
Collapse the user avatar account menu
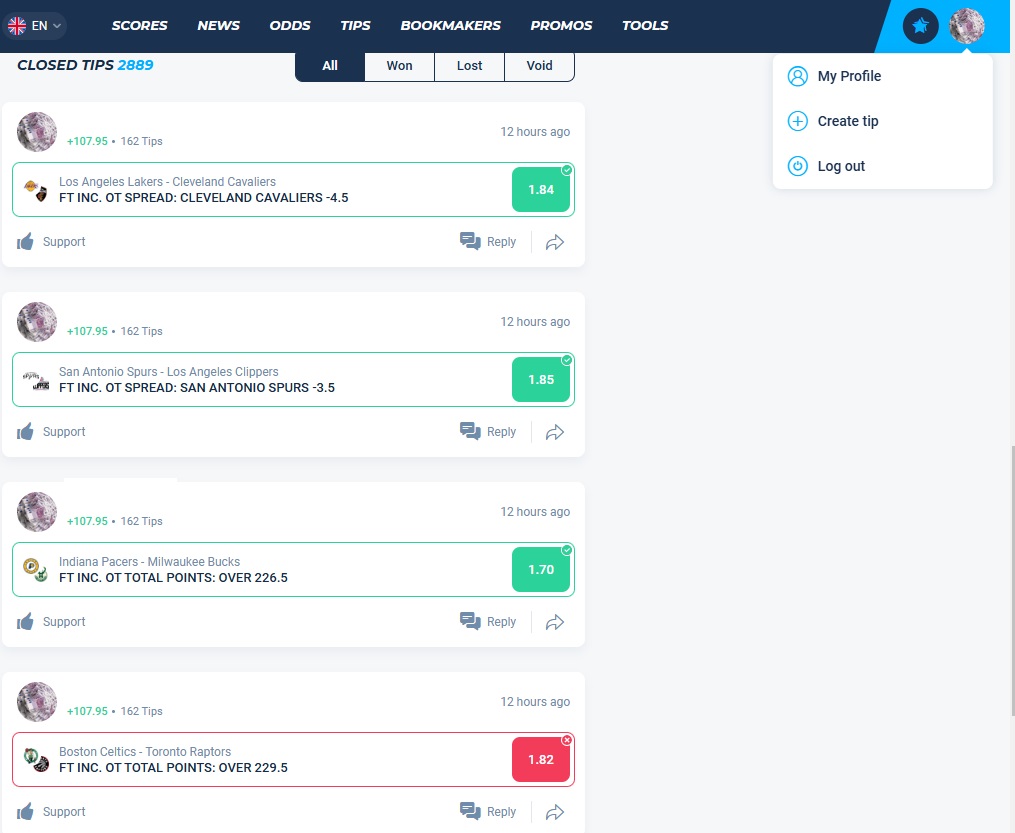(966, 26)
